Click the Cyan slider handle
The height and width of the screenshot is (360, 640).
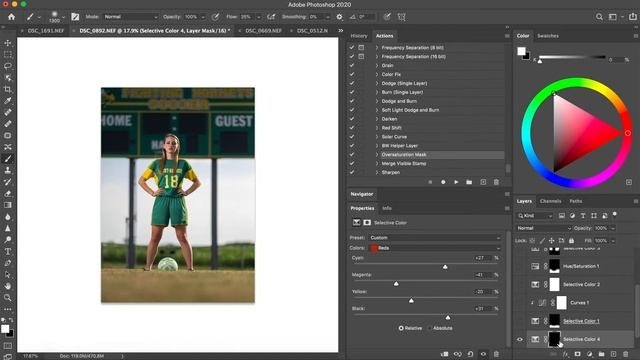click(445, 267)
